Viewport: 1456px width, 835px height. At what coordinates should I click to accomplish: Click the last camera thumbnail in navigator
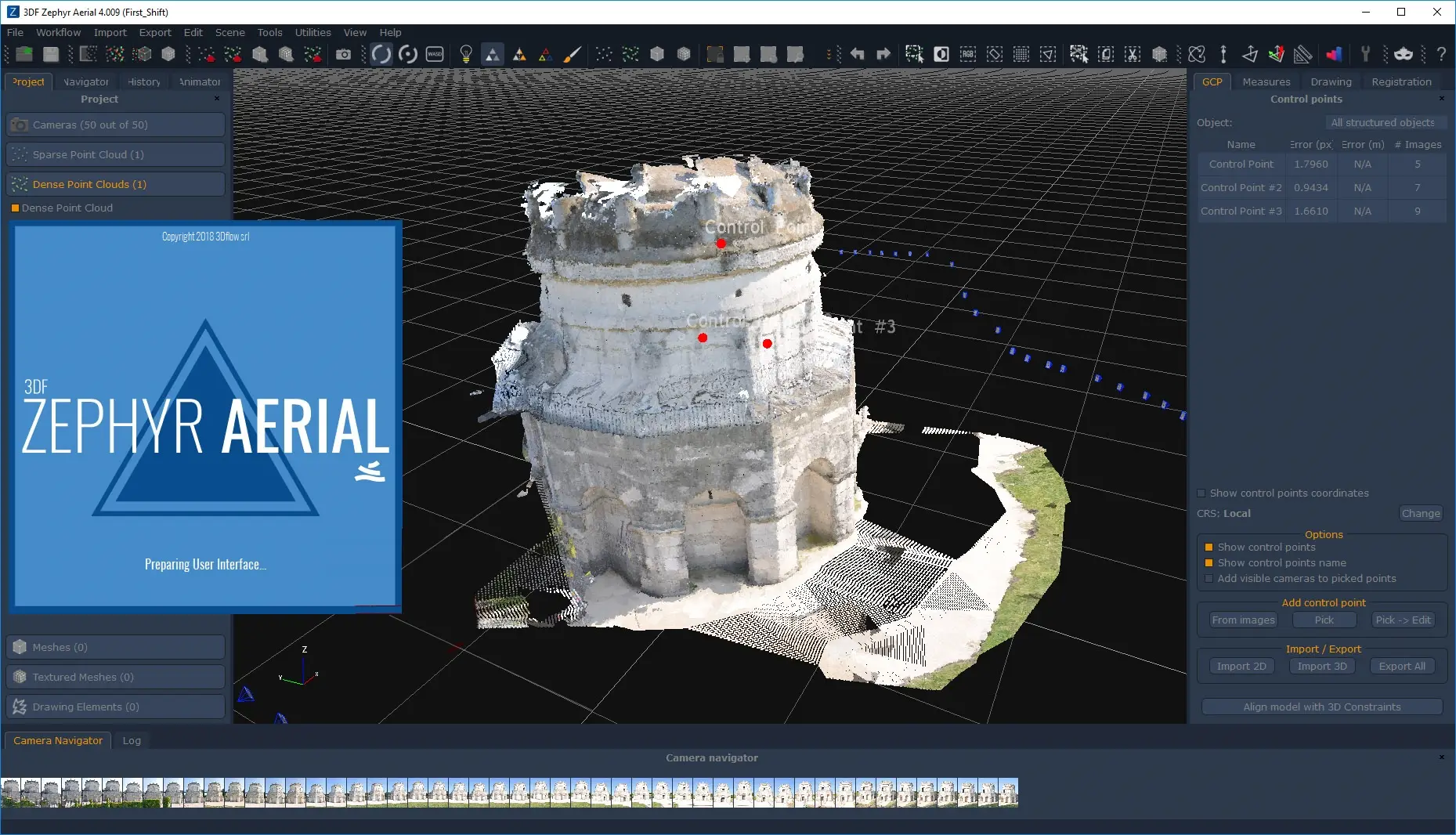1008,793
